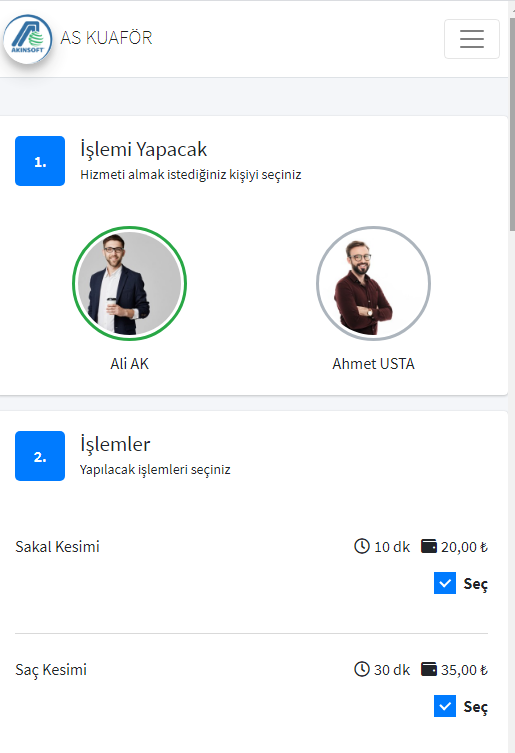
Task: Click the Seç label for Saç Kesimi
Action: [x=475, y=706]
